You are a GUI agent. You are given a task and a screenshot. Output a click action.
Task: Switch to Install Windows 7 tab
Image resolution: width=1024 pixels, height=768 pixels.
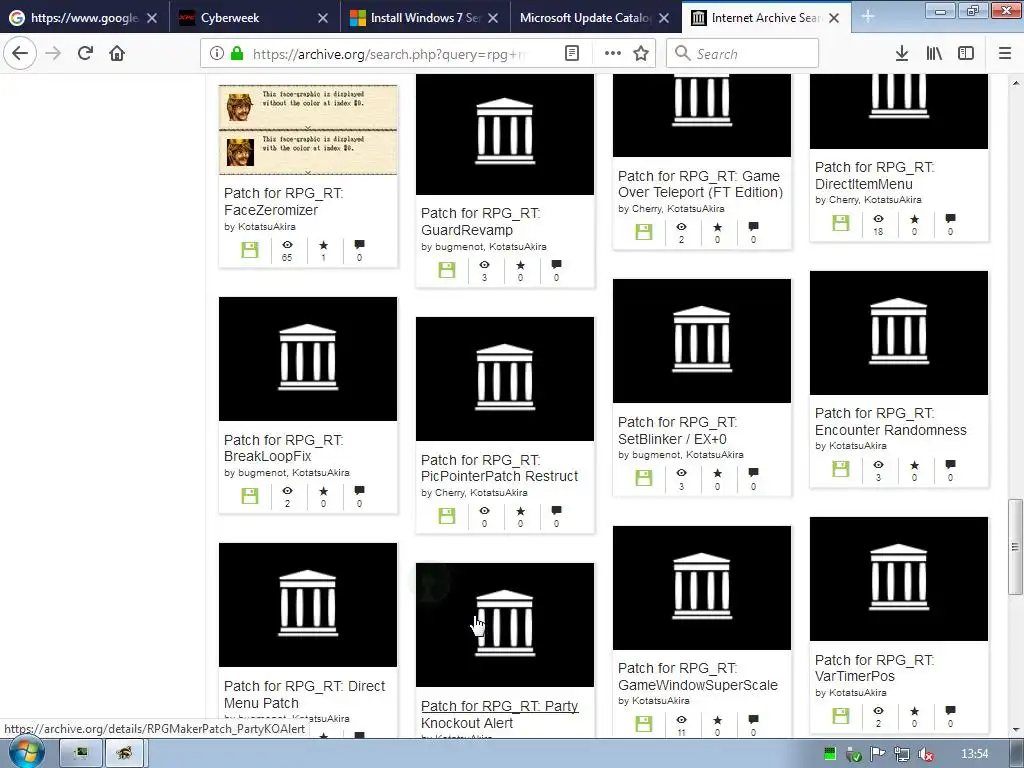(425, 18)
